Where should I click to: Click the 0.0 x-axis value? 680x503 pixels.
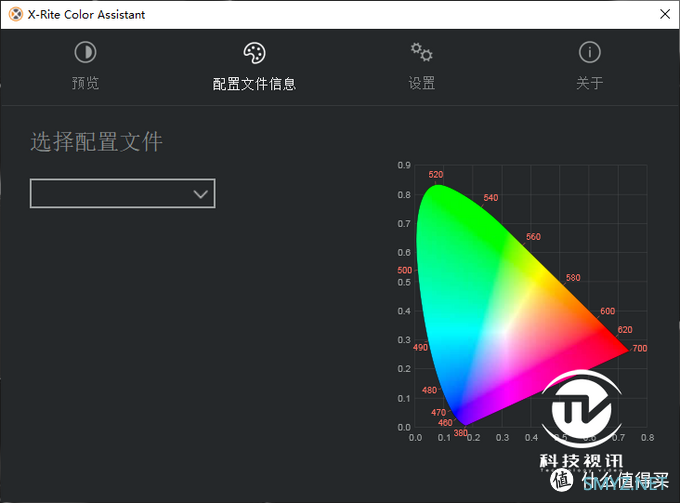pyautogui.click(x=415, y=438)
